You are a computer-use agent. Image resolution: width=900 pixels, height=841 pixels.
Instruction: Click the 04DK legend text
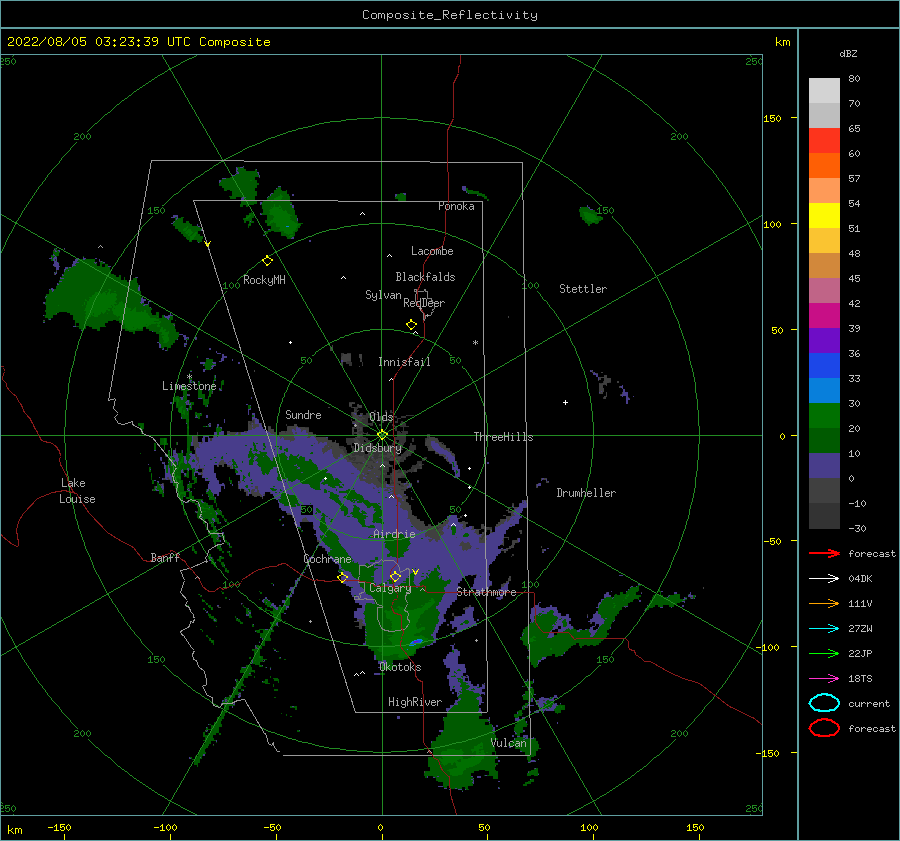[860, 579]
